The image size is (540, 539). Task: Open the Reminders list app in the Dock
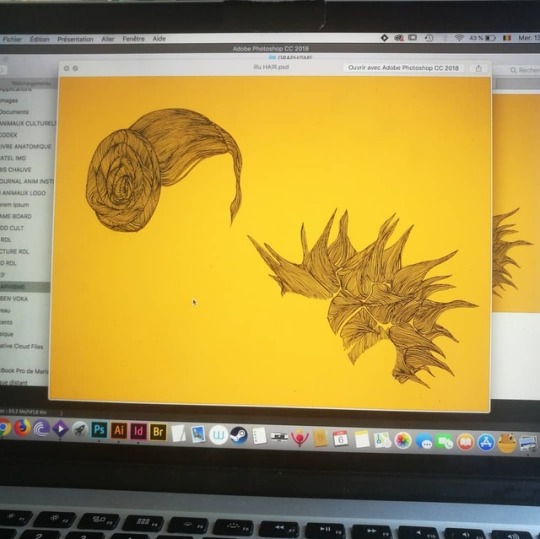259,436
